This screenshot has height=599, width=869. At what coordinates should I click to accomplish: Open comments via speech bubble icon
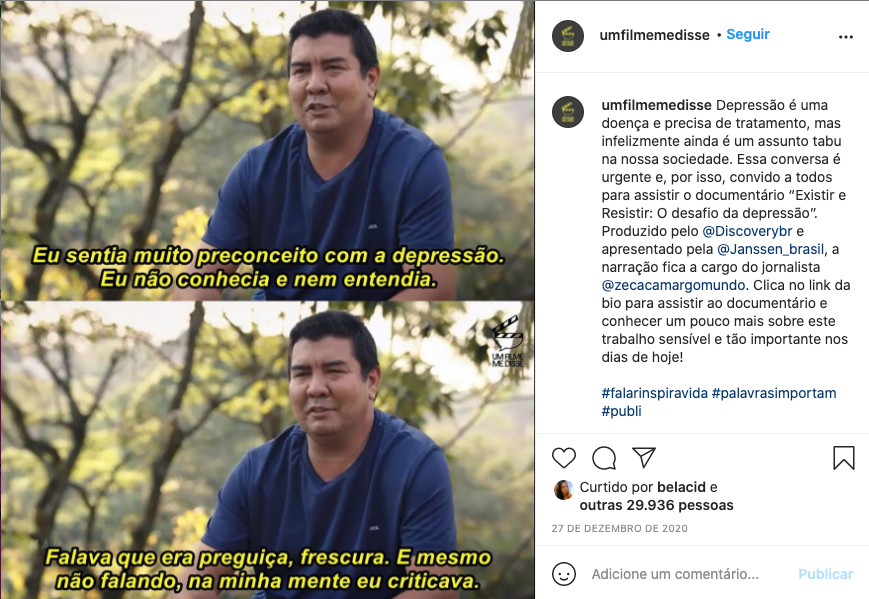pos(604,458)
